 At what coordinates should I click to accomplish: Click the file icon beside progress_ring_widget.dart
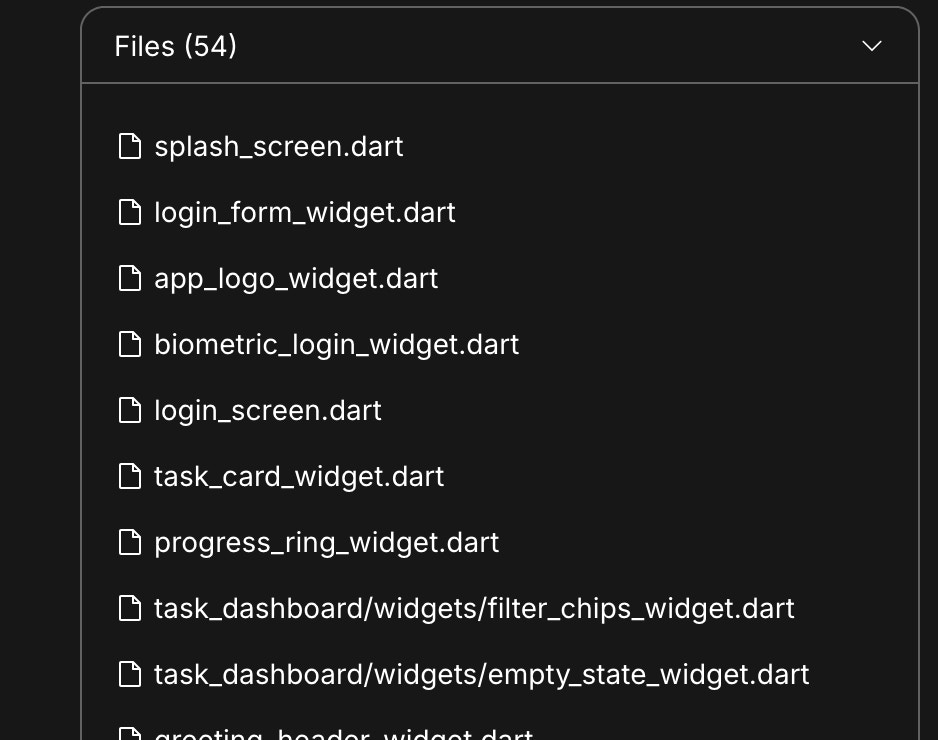click(130, 542)
